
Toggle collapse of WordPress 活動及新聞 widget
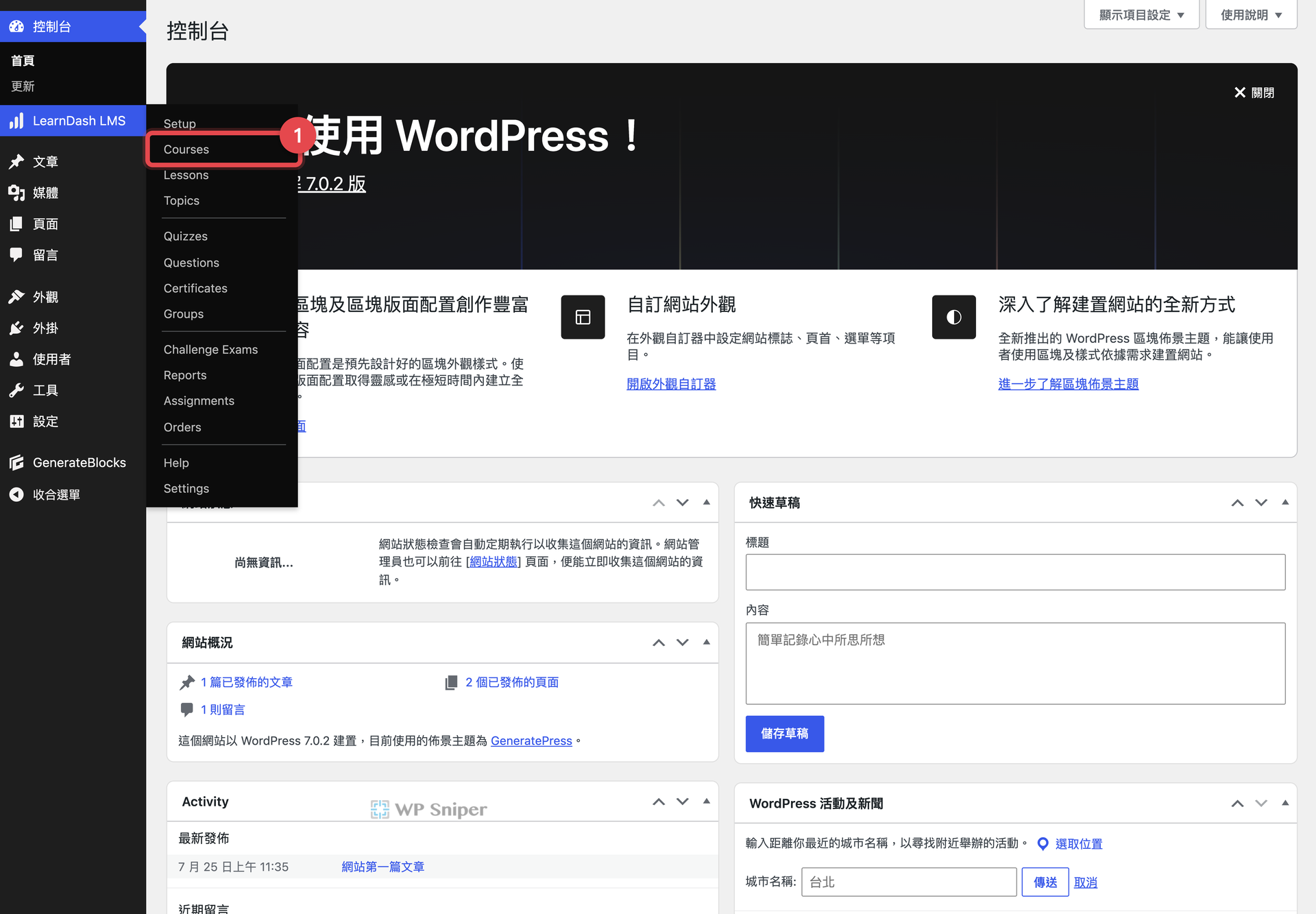pyautogui.click(x=1285, y=803)
